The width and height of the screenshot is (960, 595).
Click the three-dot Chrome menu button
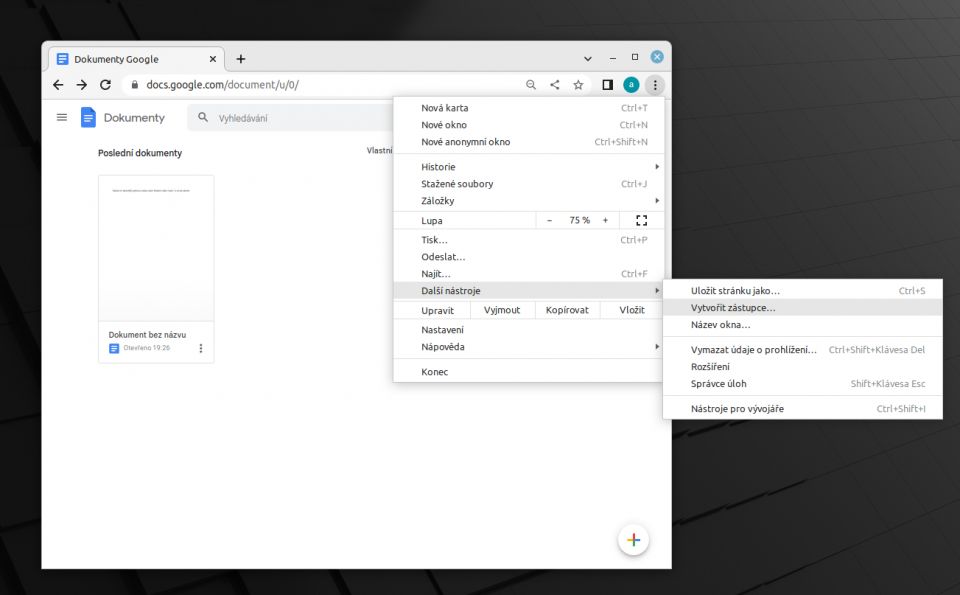pos(655,84)
